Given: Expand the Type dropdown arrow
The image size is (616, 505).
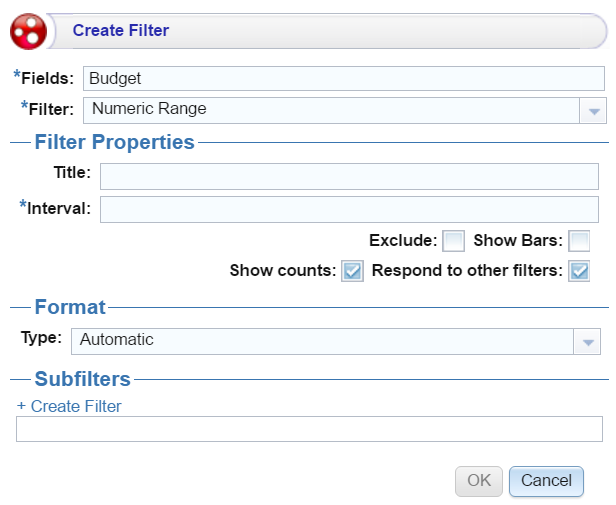Looking at the screenshot, I should pyautogui.click(x=587, y=342).
